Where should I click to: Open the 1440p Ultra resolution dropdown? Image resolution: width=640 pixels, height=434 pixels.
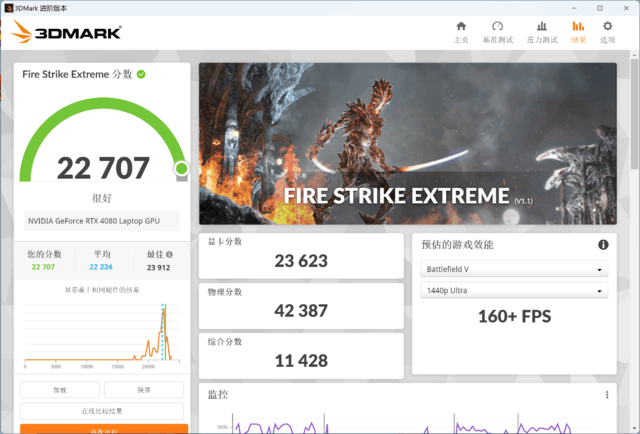click(x=514, y=291)
